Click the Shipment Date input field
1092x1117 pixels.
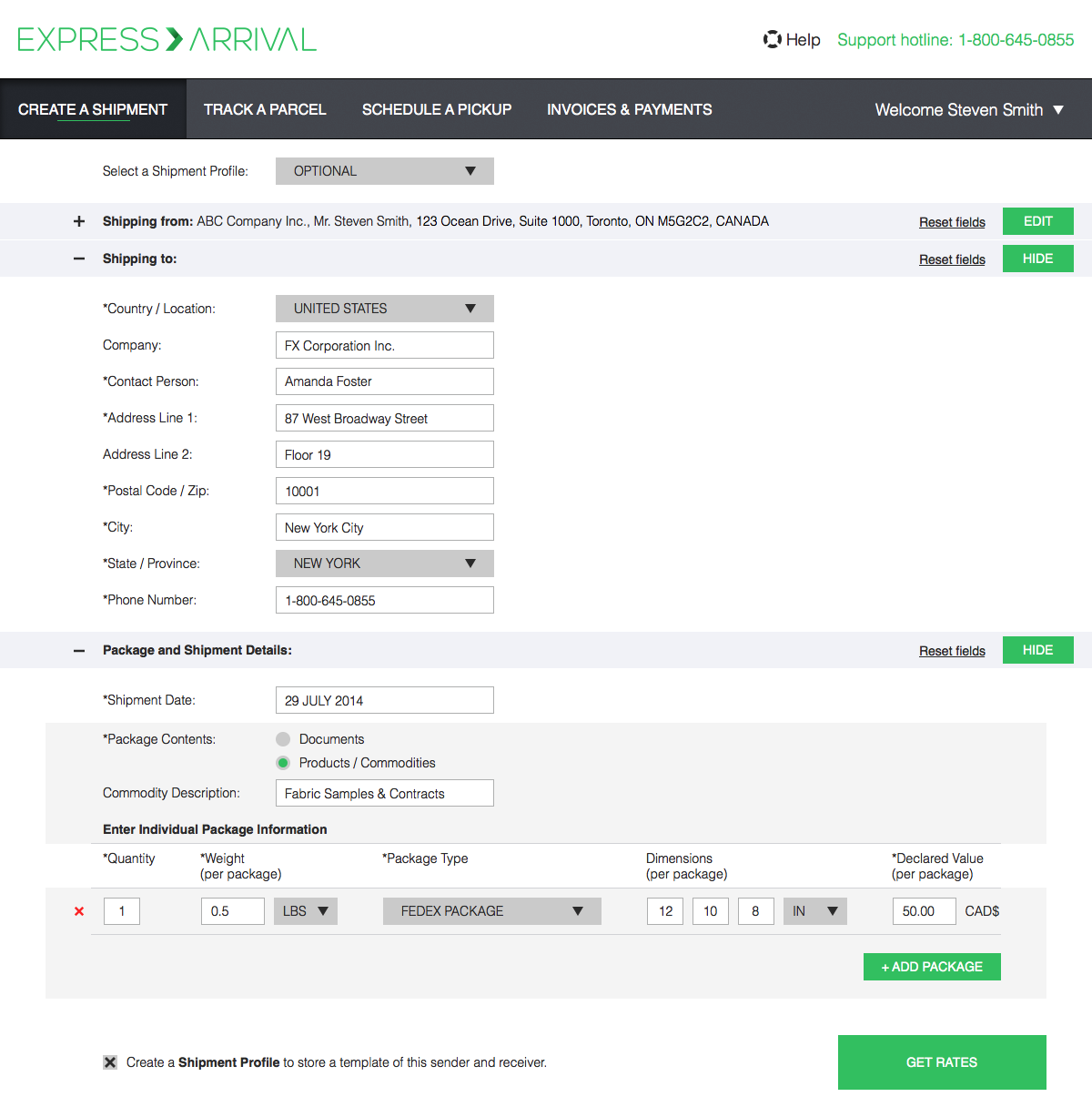click(384, 700)
